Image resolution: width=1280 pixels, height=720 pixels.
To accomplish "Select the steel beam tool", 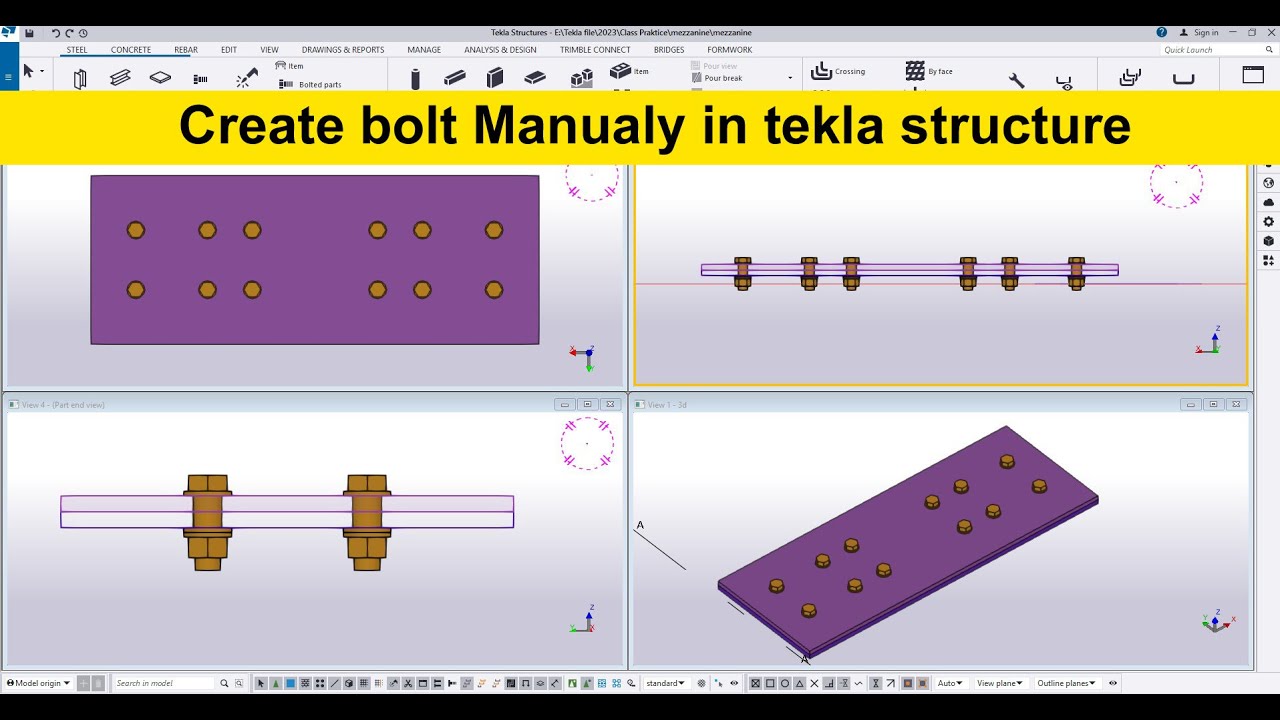I will pos(120,78).
